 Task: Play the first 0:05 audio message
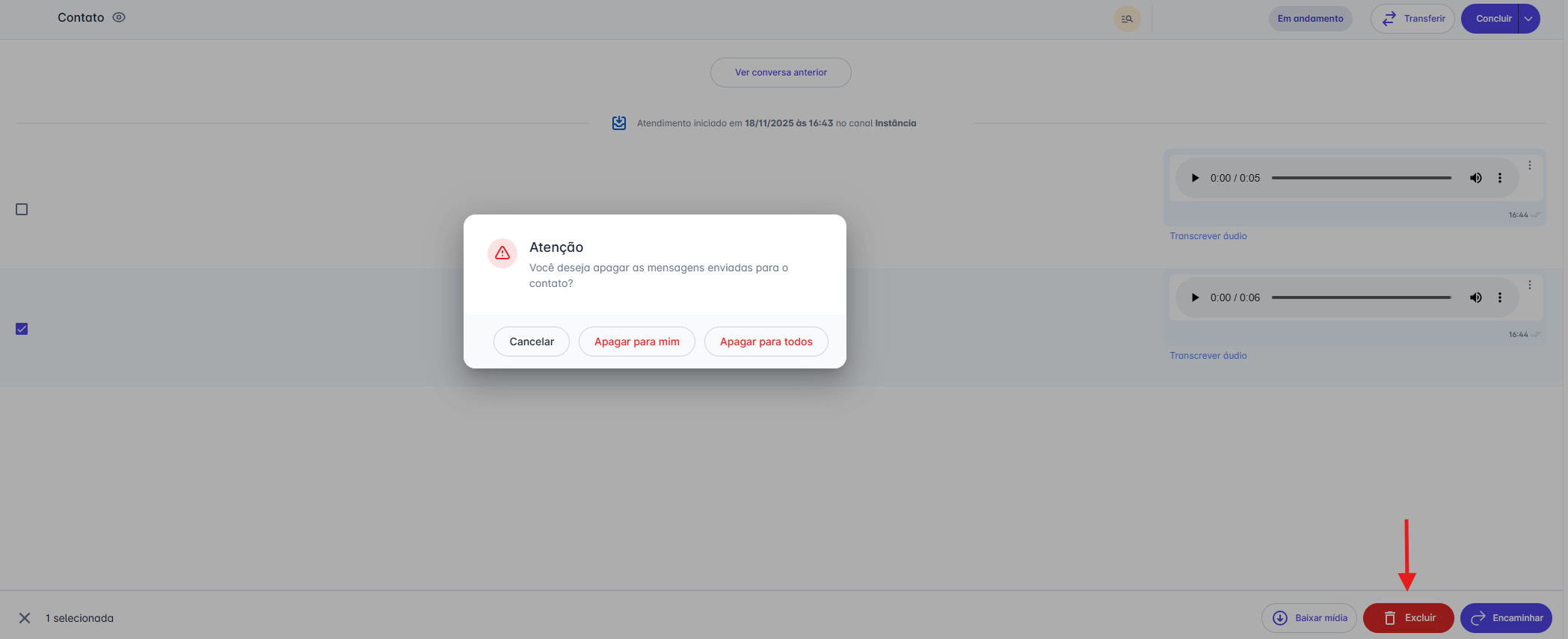(x=1195, y=178)
